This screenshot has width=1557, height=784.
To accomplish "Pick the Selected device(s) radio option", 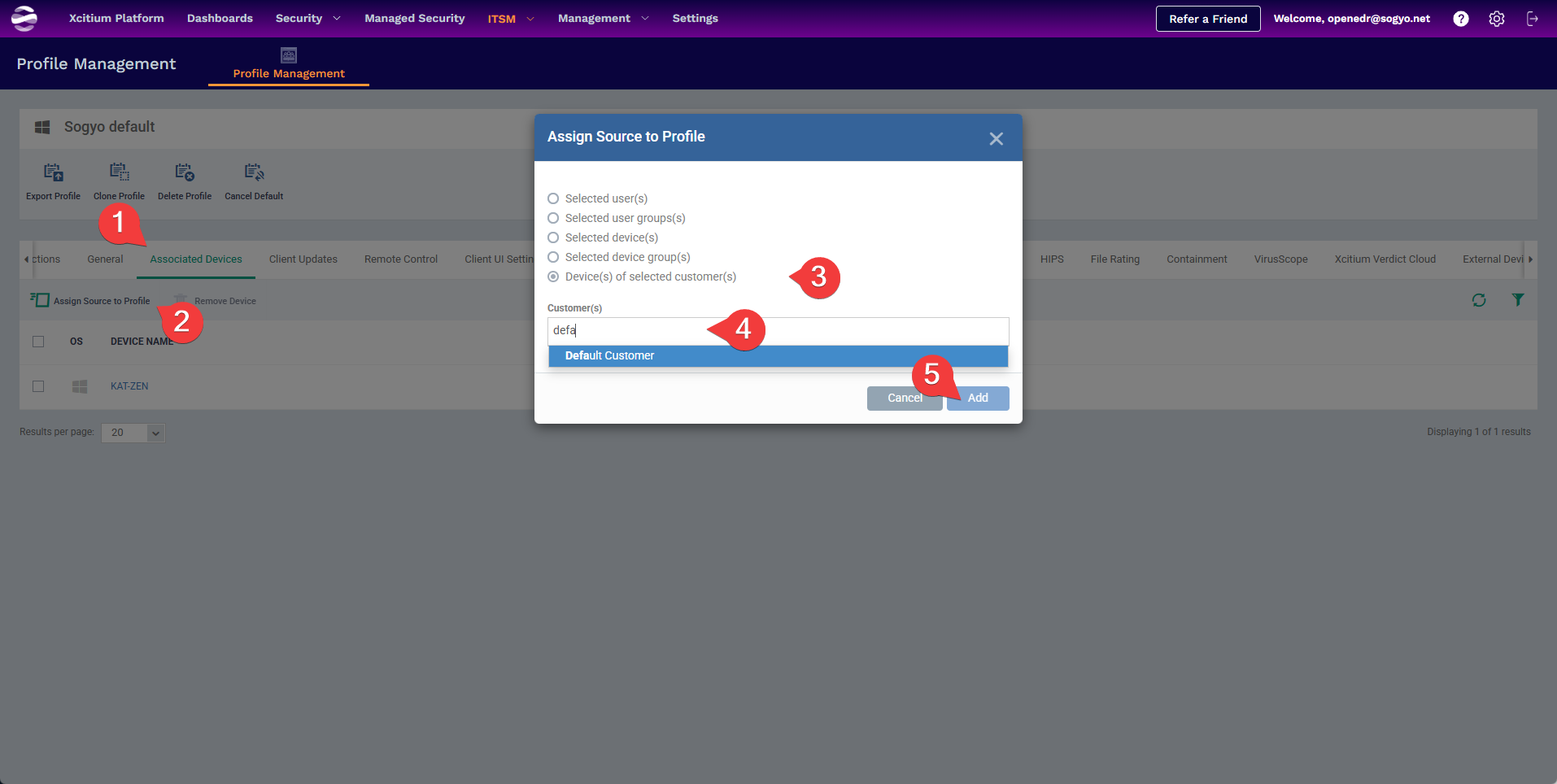I will [553, 237].
